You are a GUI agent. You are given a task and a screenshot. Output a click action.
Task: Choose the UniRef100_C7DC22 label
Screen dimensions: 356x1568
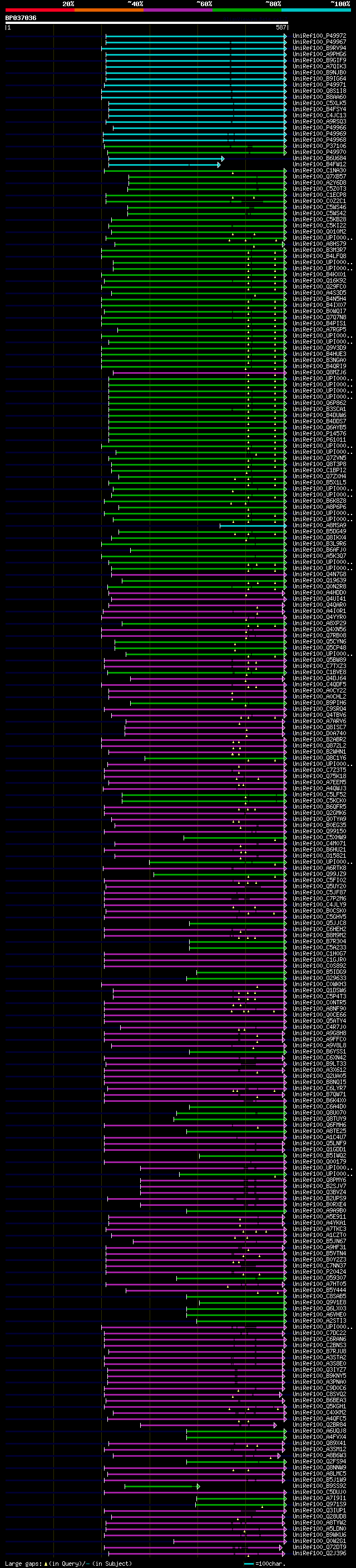point(319,1333)
